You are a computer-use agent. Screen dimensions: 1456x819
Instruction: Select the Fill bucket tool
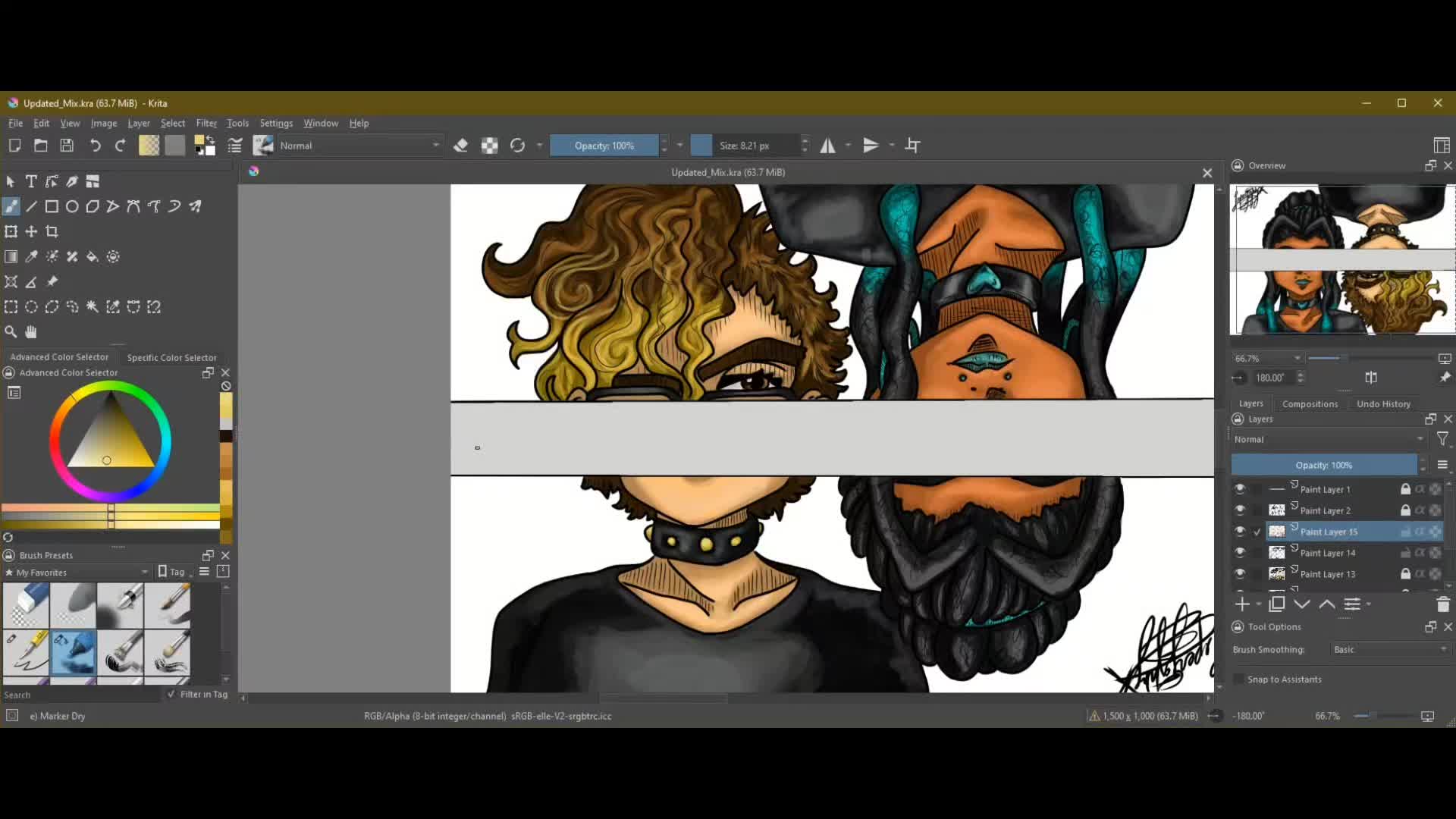click(x=93, y=256)
